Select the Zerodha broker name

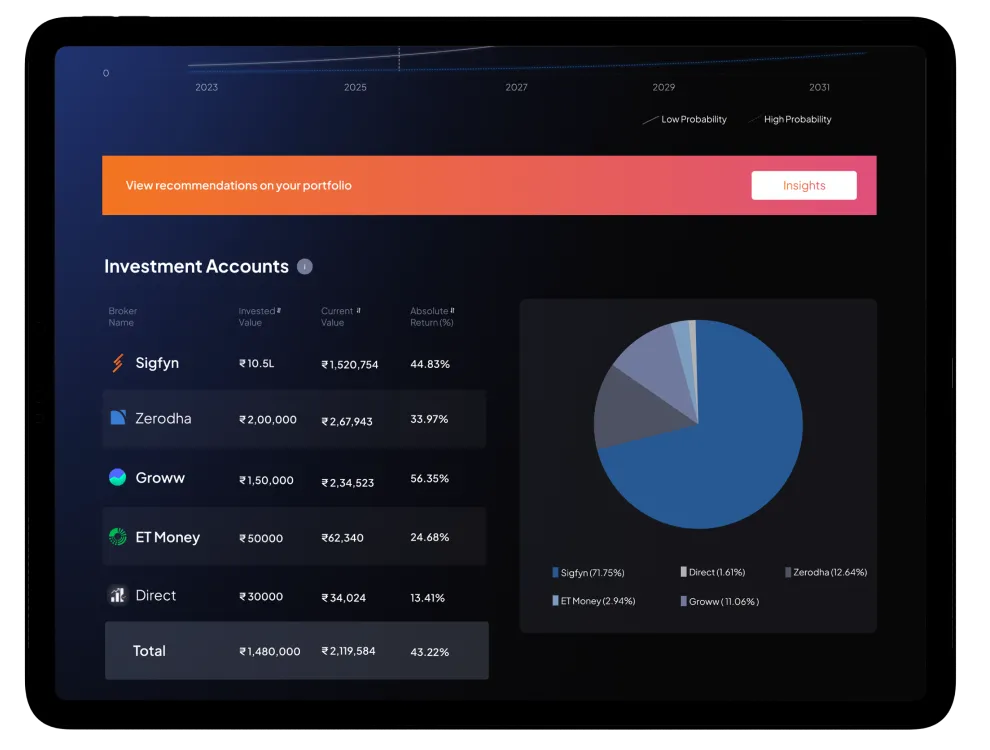[x=163, y=419]
